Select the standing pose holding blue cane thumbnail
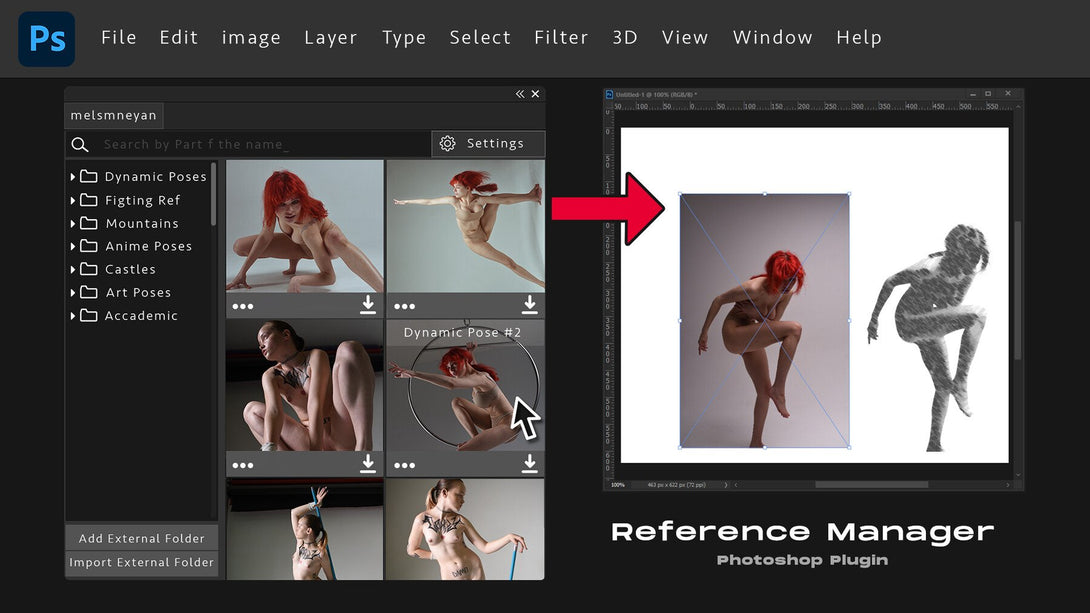1090x613 pixels. tap(466, 529)
